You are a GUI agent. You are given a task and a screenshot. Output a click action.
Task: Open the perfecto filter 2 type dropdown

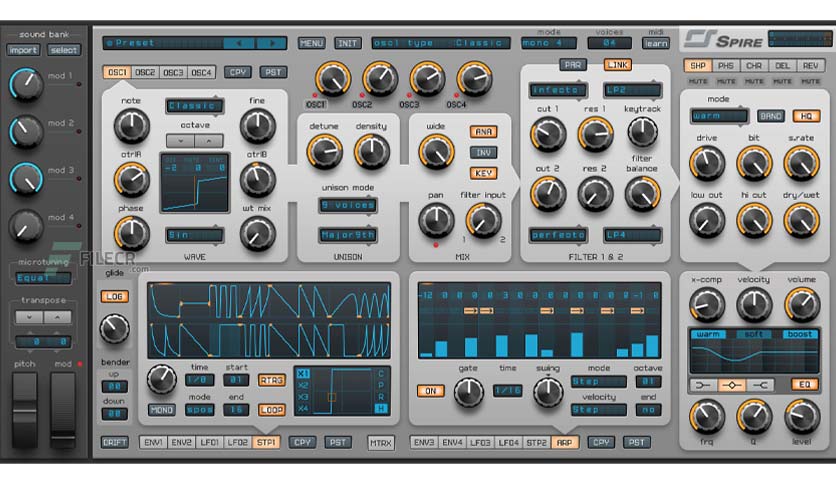(558, 235)
